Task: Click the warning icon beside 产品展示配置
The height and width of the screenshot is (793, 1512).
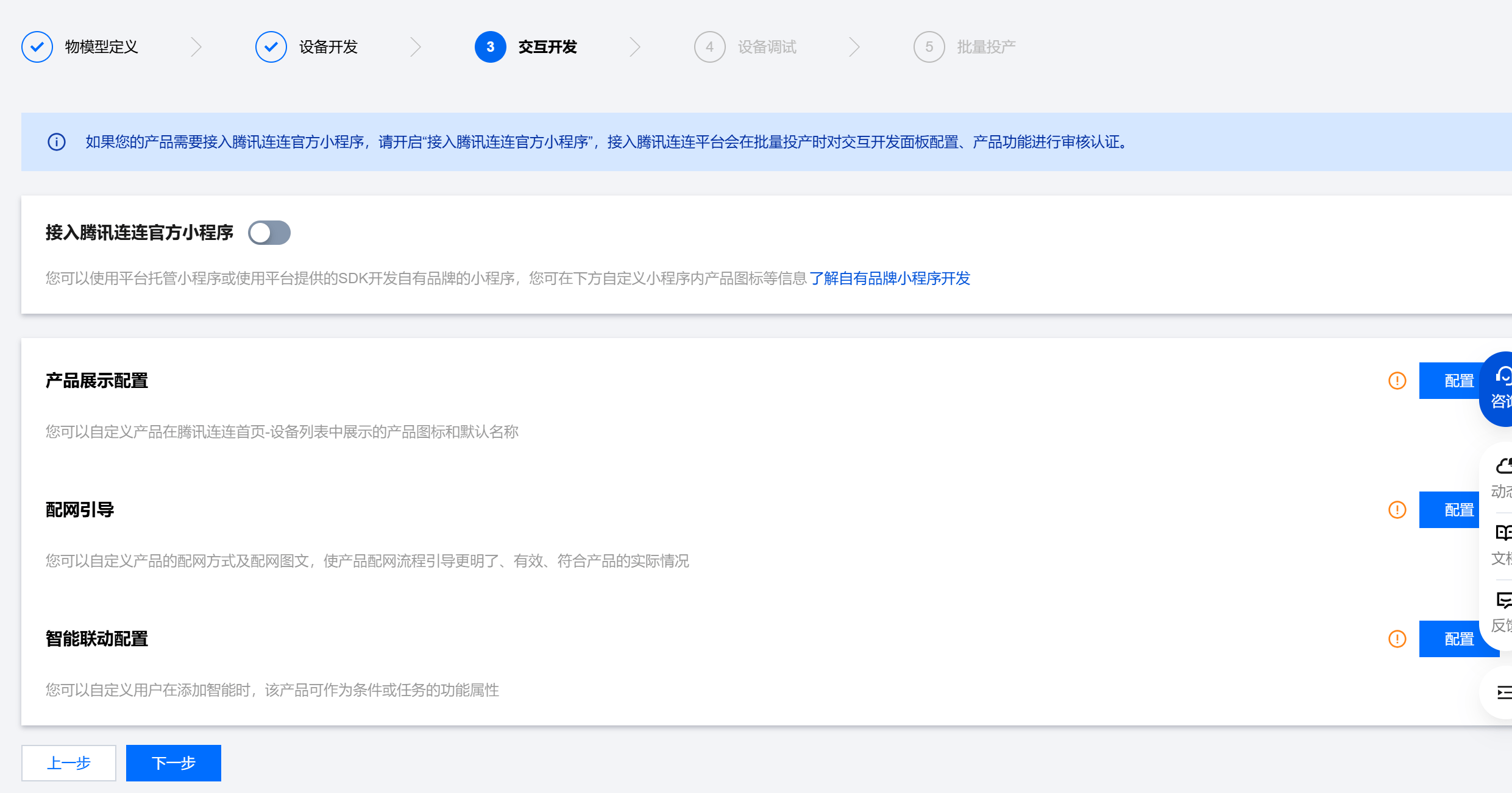Action: 1397,381
